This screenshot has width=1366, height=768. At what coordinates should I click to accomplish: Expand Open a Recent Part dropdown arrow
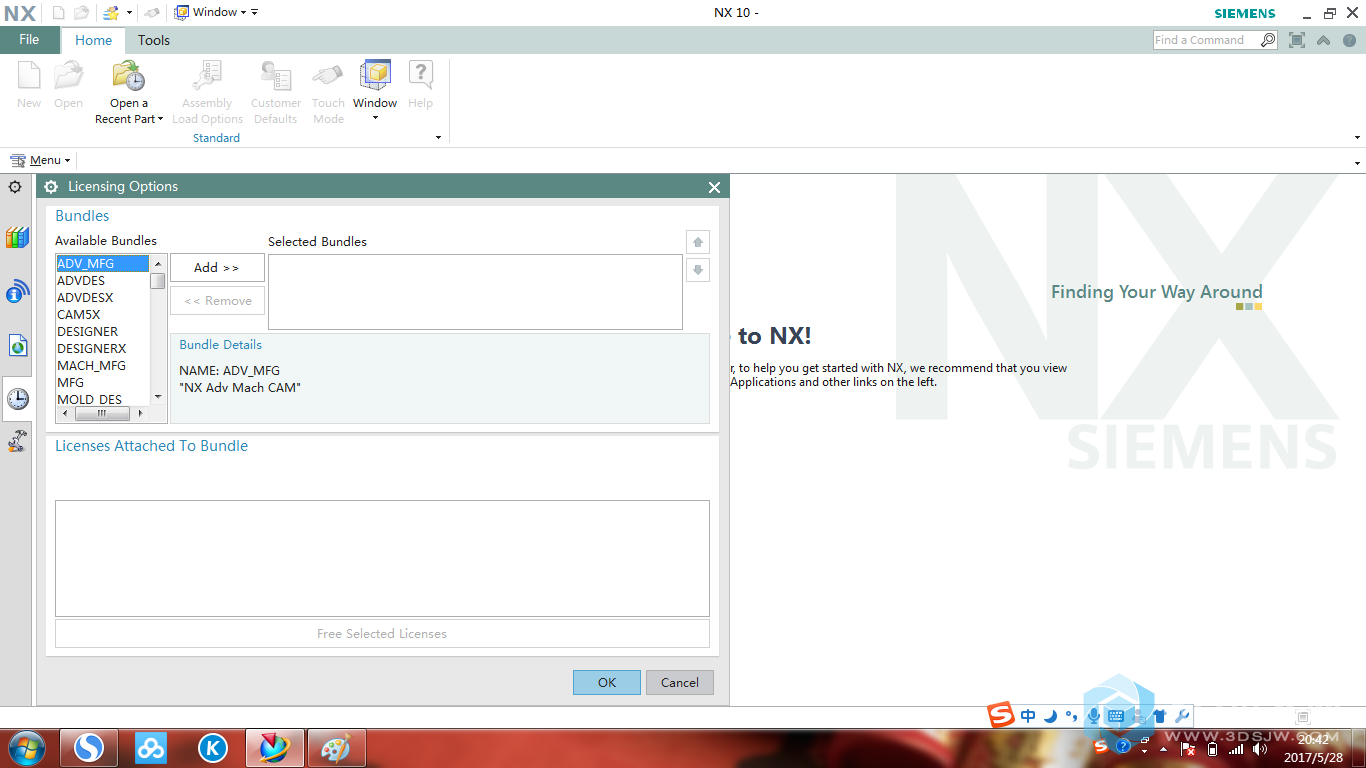point(160,119)
